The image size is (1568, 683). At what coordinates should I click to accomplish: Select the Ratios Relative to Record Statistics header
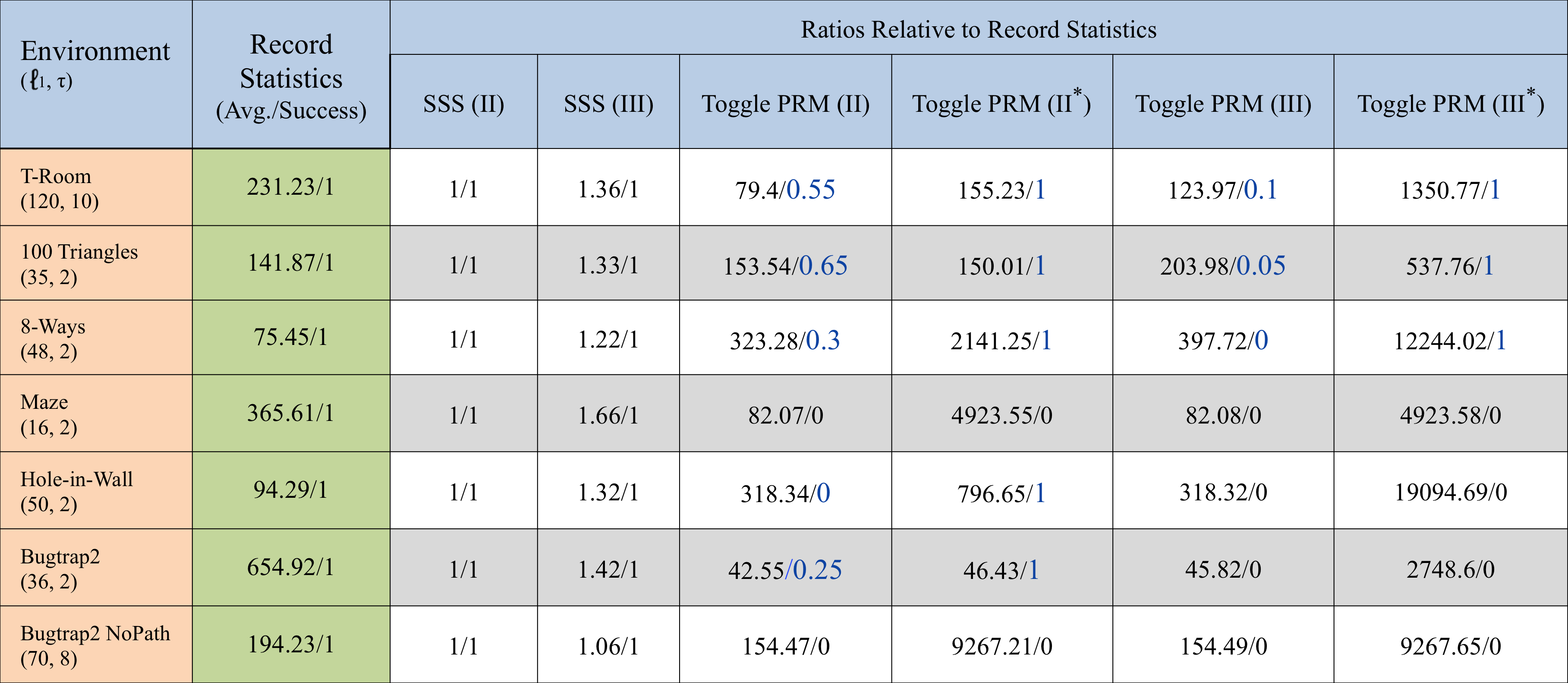pos(978,28)
